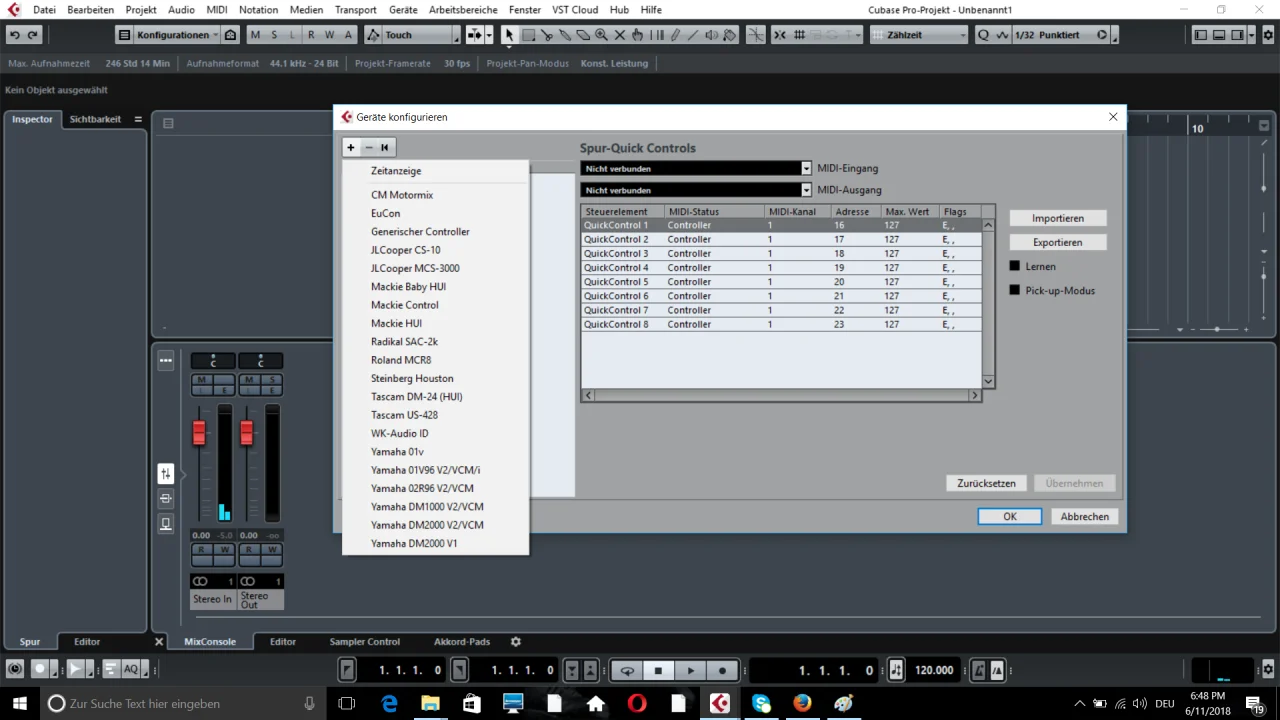Click the Record button in transport

(722, 670)
